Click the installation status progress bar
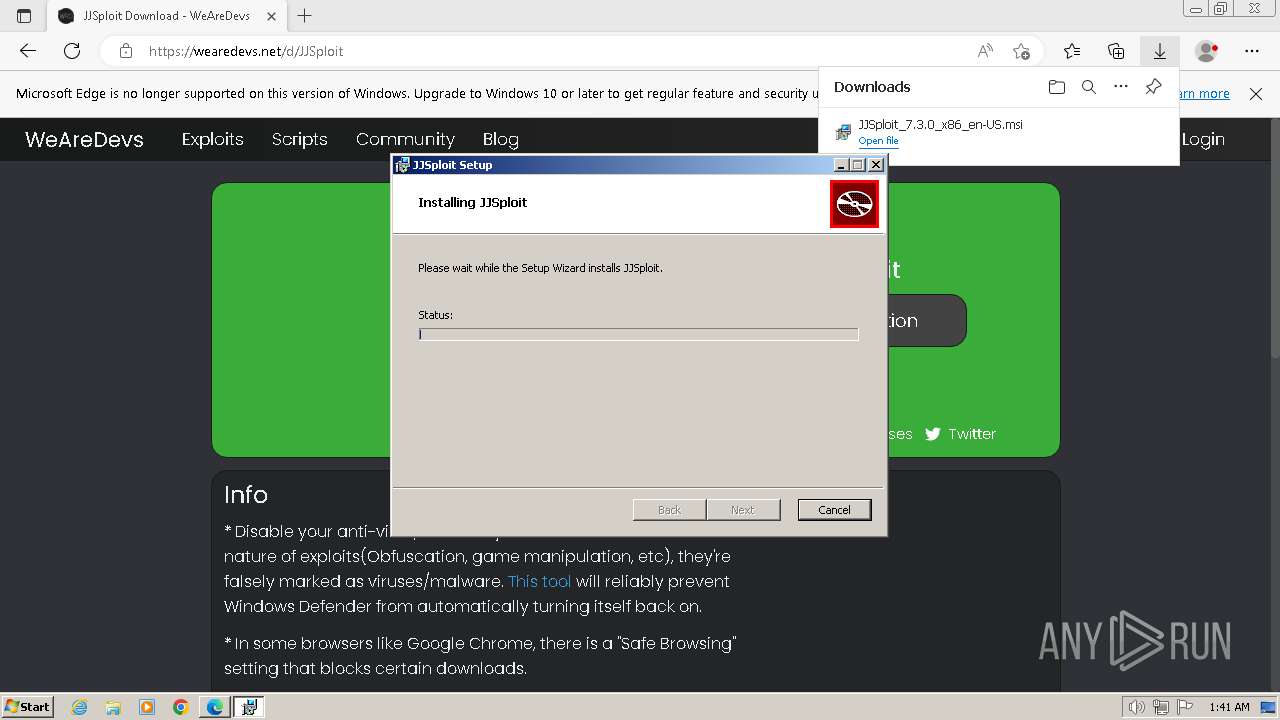Screen dimensions: 1280x720 click(x=638, y=334)
